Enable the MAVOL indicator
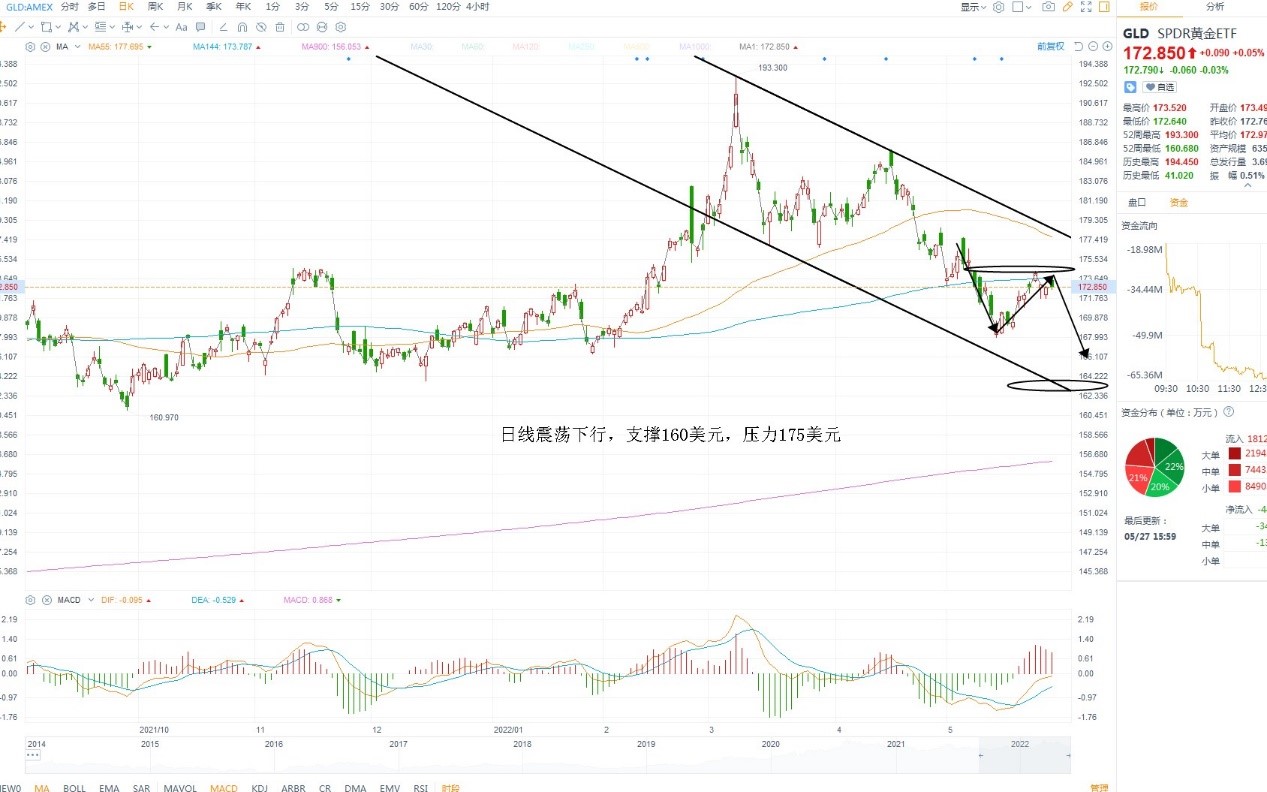 point(180,788)
